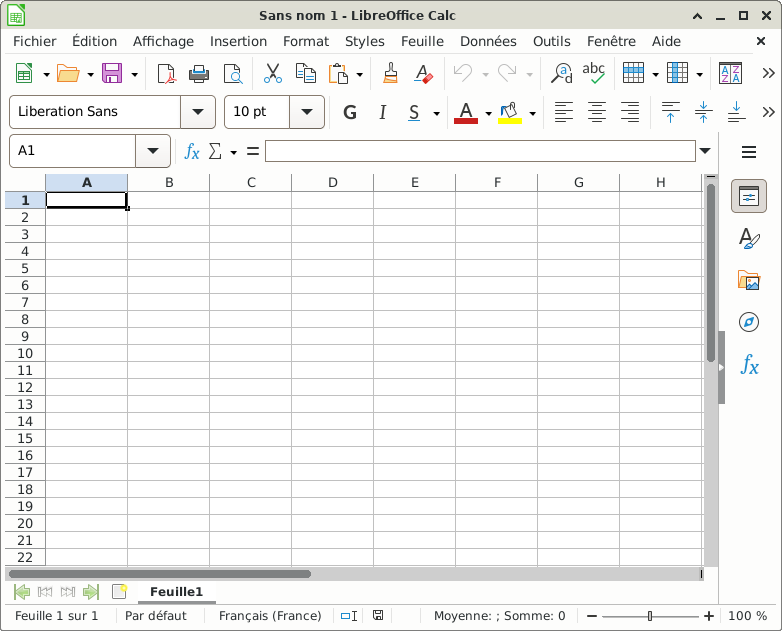
Task: Align cell text left
Action: click(x=564, y=112)
